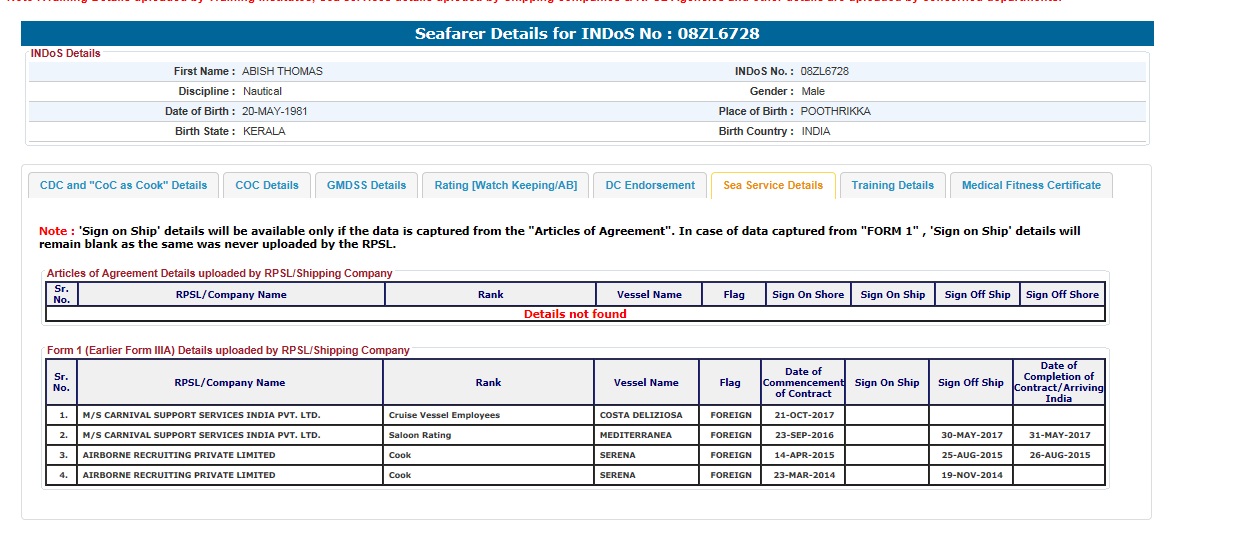Click the Saloon Rating rank cell
1251x543 pixels.
coord(420,435)
